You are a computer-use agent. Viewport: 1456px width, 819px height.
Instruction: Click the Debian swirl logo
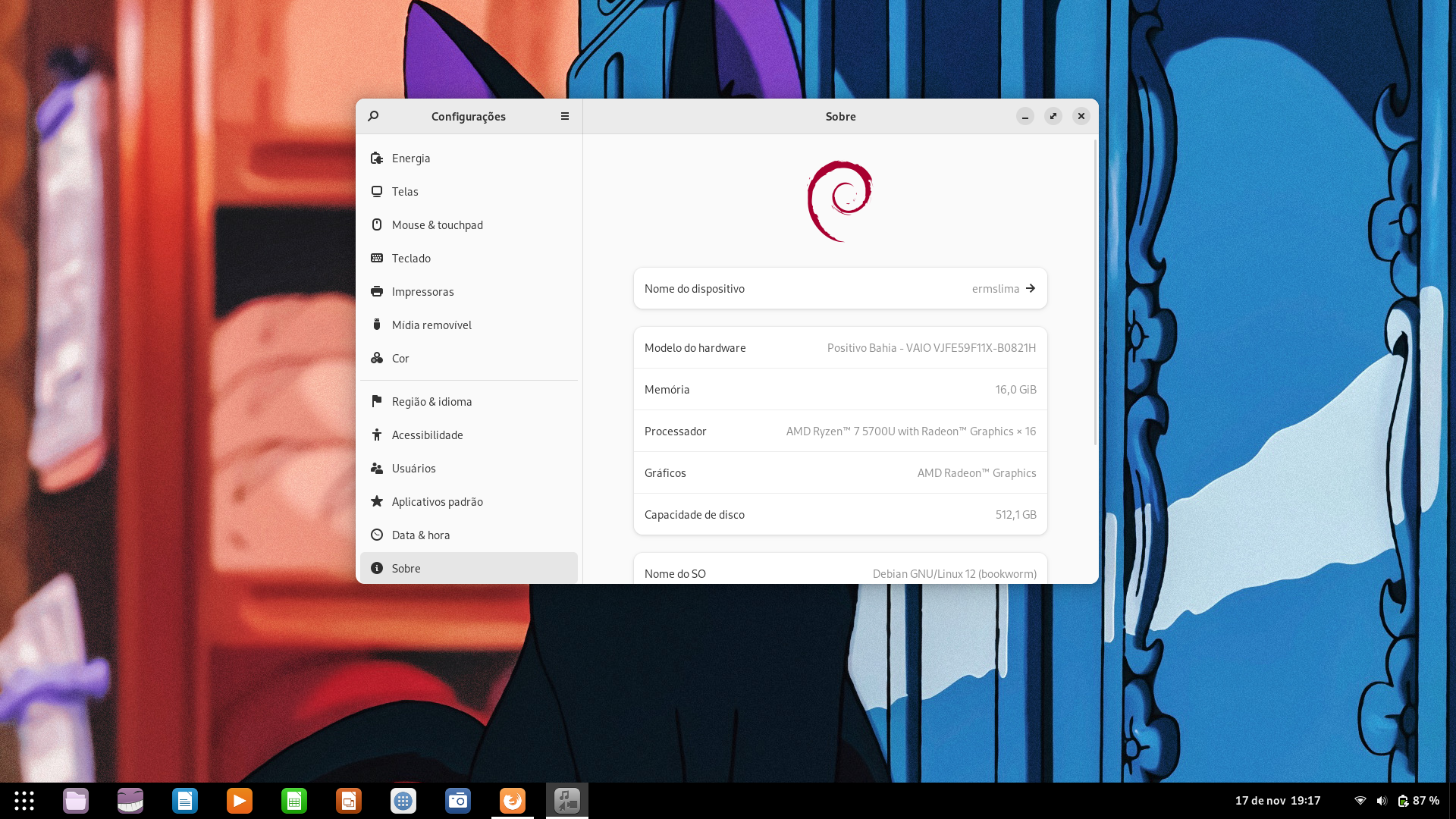click(839, 201)
